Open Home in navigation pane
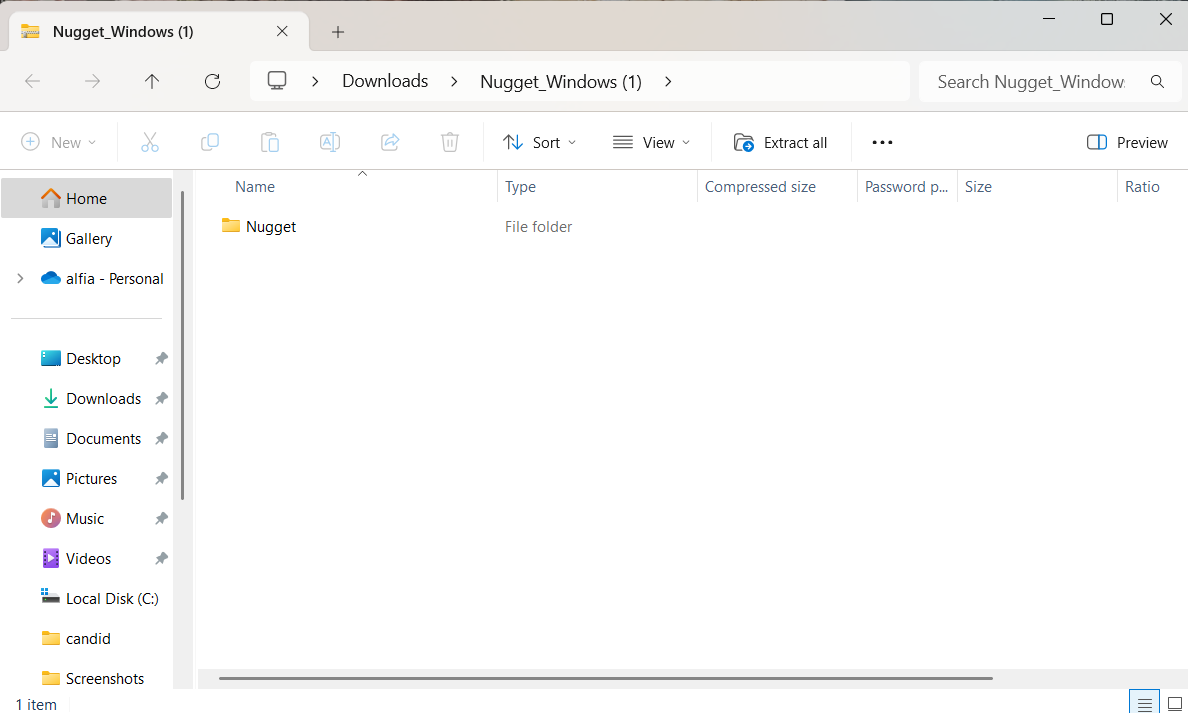 86,199
